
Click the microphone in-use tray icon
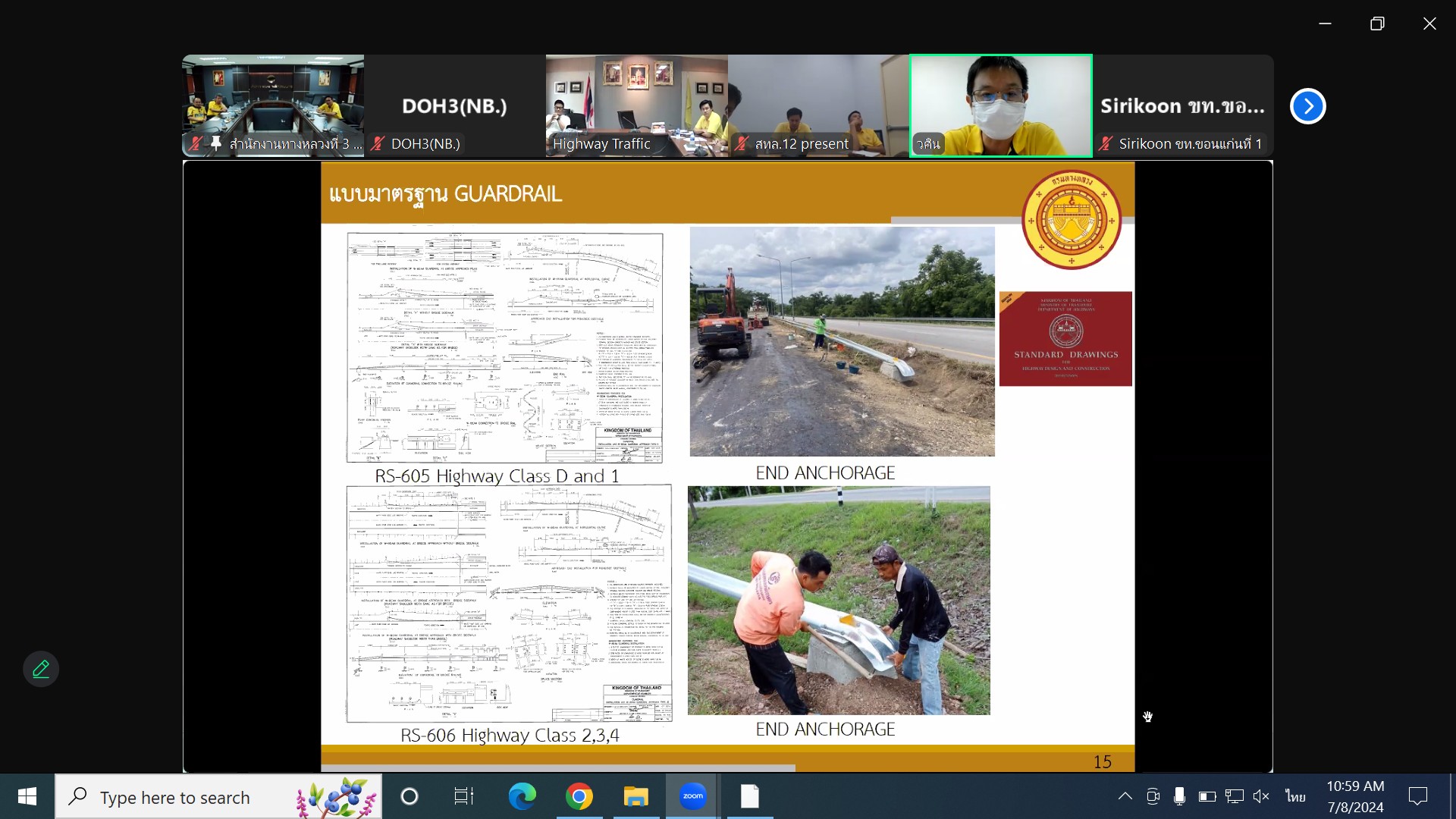tap(1179, 796)
